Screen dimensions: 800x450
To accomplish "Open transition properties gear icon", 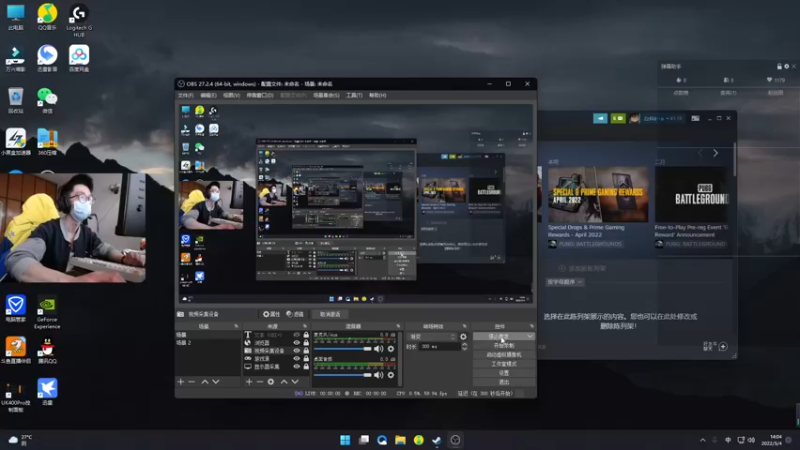I will click(x=463, y=337).
